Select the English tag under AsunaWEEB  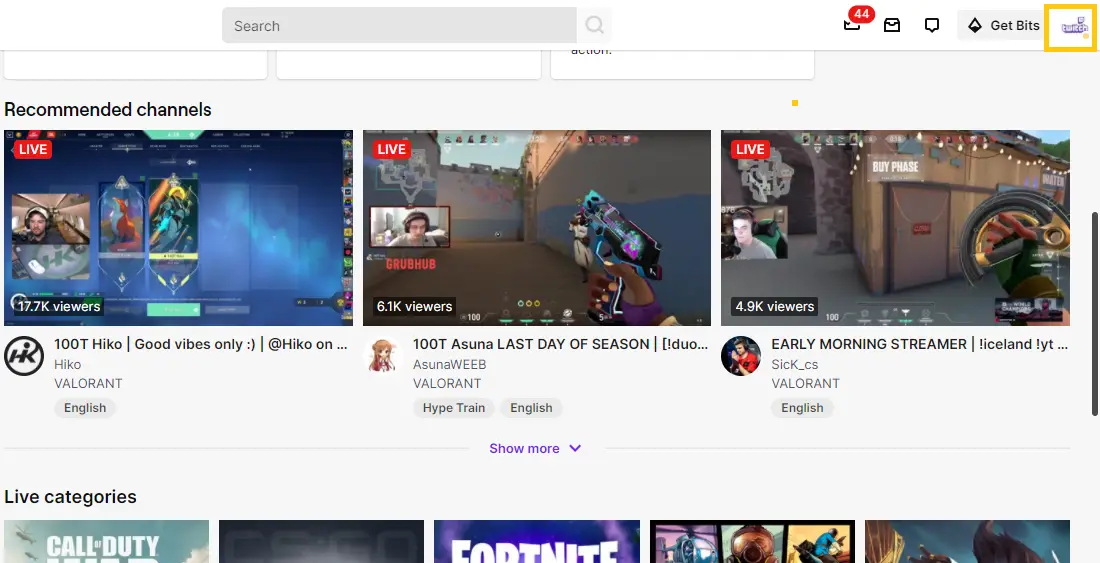pyautogui.click(x=531, y=408)
